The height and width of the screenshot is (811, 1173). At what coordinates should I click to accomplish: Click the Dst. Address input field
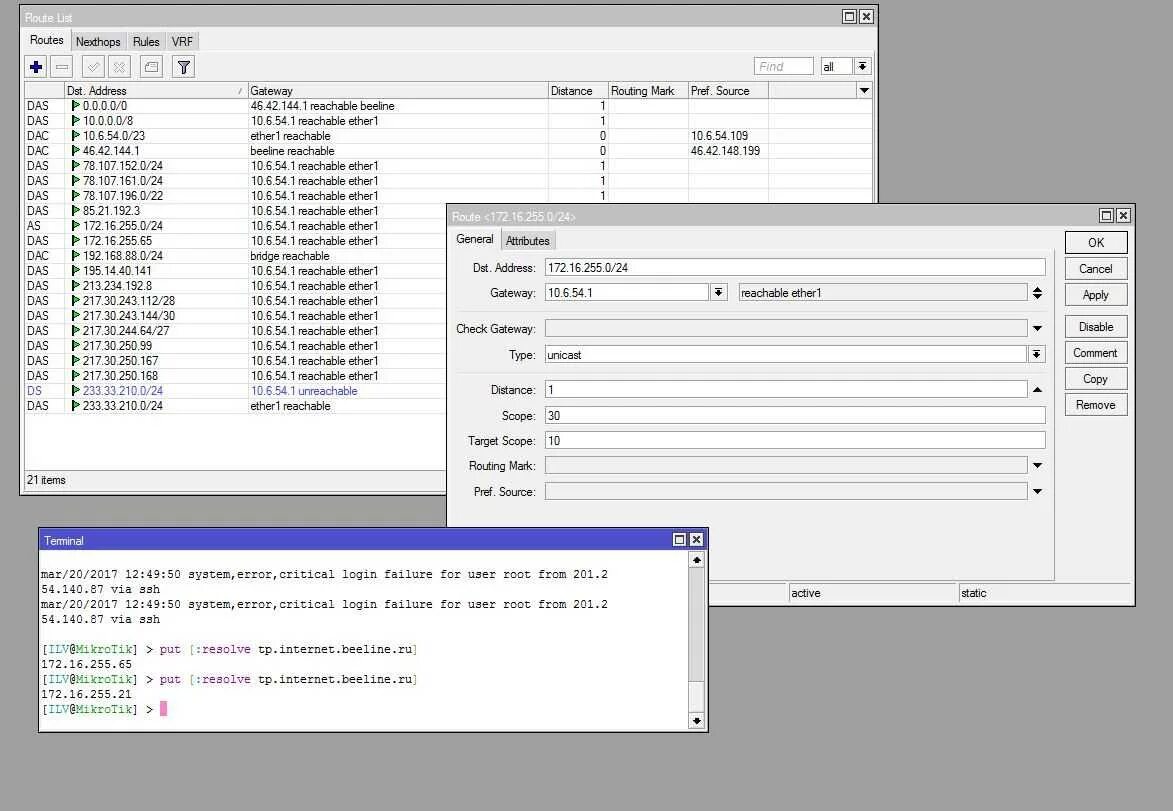pyautogui.click(x=795, y=268)
